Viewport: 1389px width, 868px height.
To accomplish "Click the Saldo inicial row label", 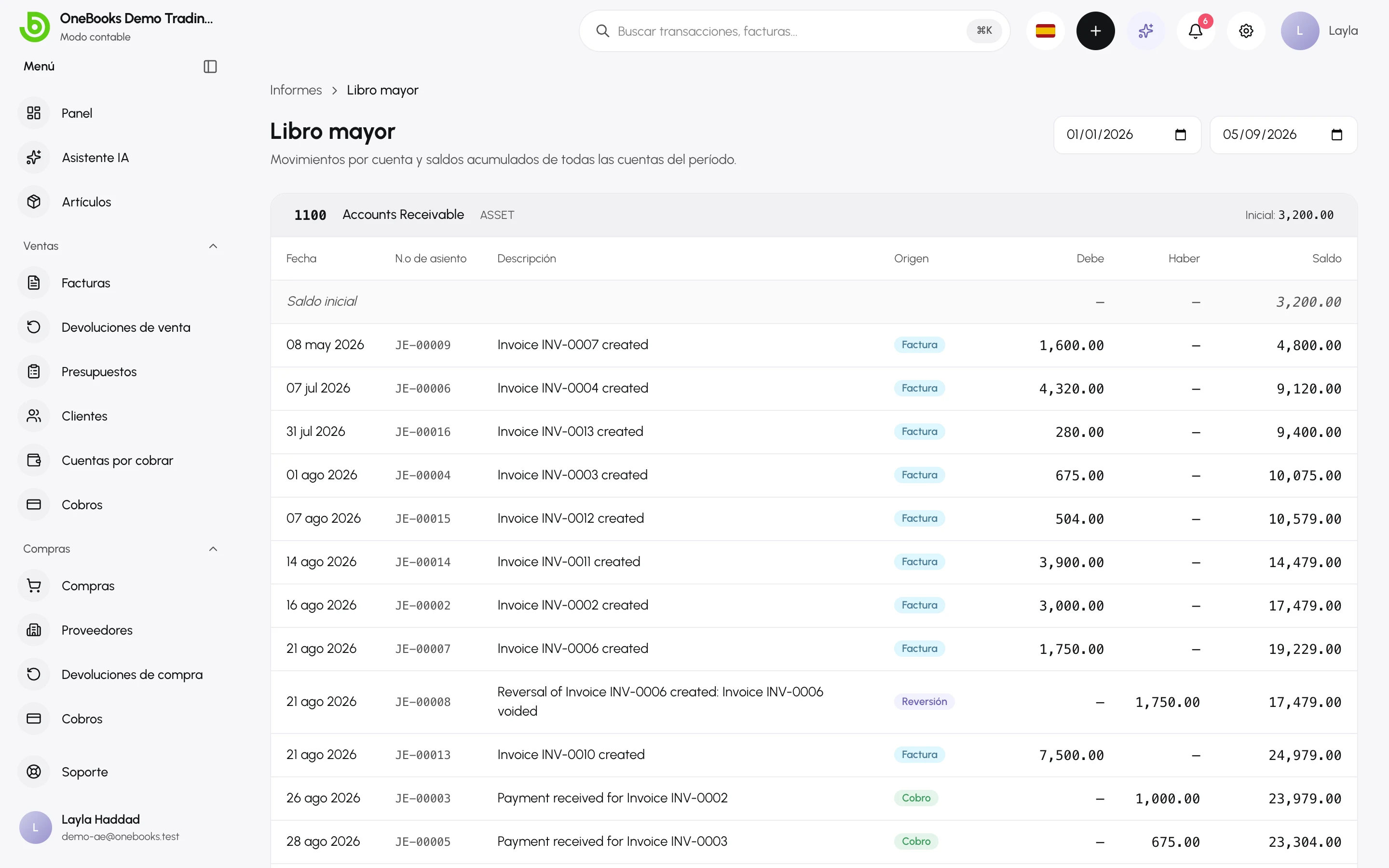I will pyautogui.click(x=321, y=301).
